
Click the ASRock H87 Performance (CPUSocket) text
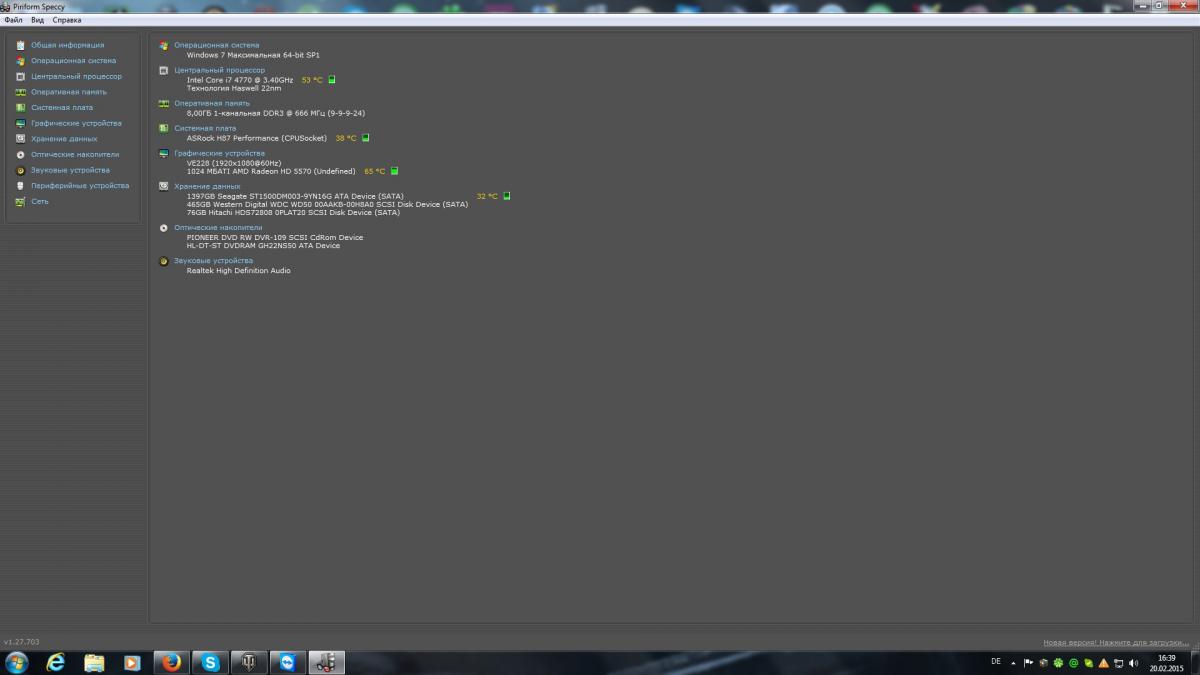[x=257, y=138]
